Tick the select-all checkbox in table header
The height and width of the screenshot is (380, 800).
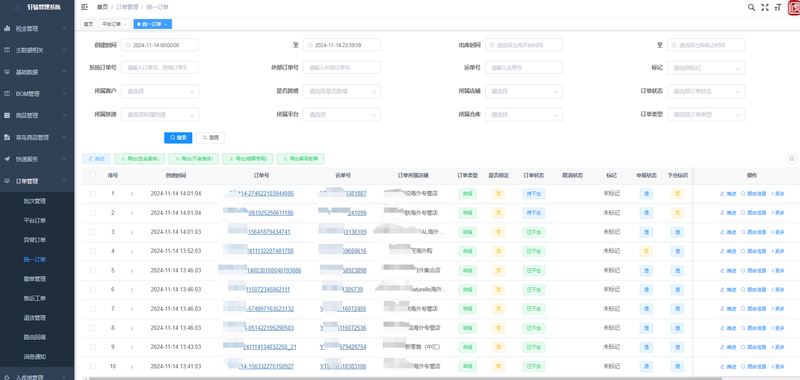tap(92, 175)
